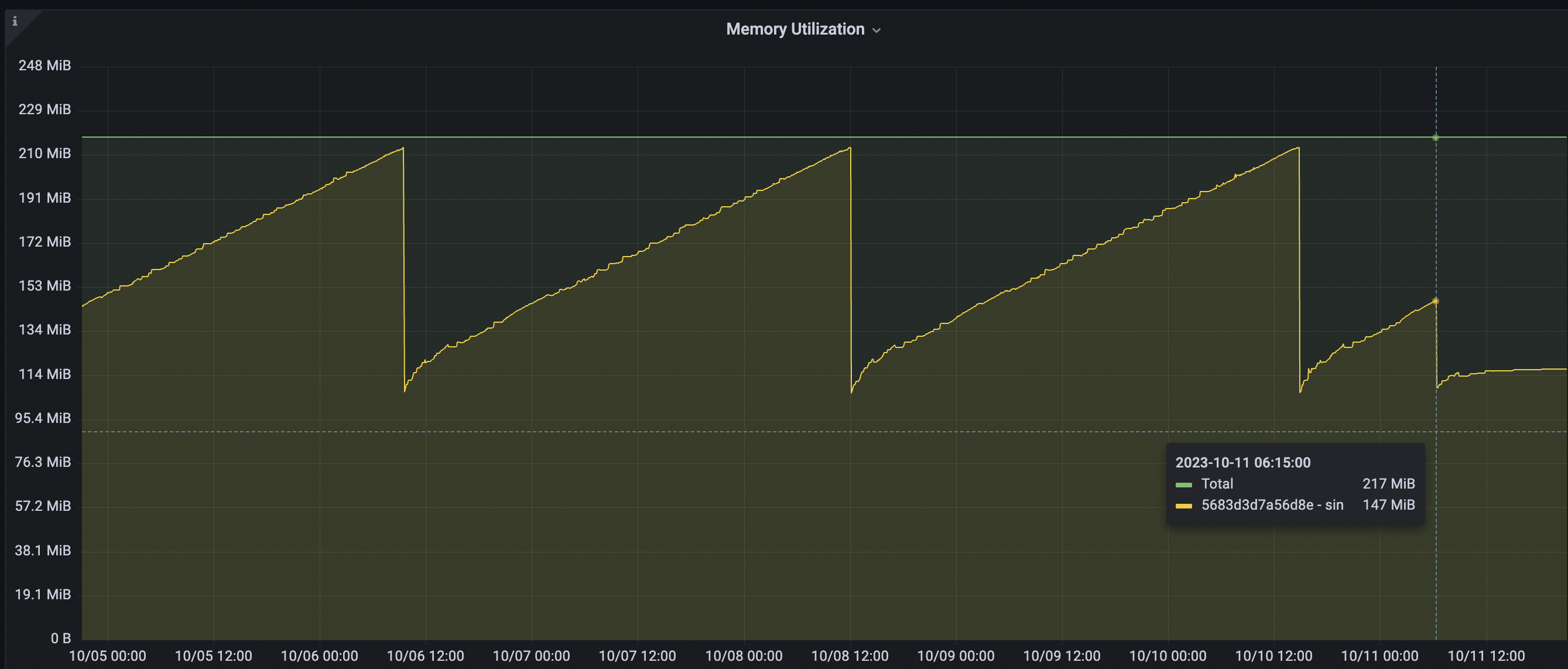Open the Memory Utilization panel menu chevron
Screen dimensions: 1568x669
point(877,29)
